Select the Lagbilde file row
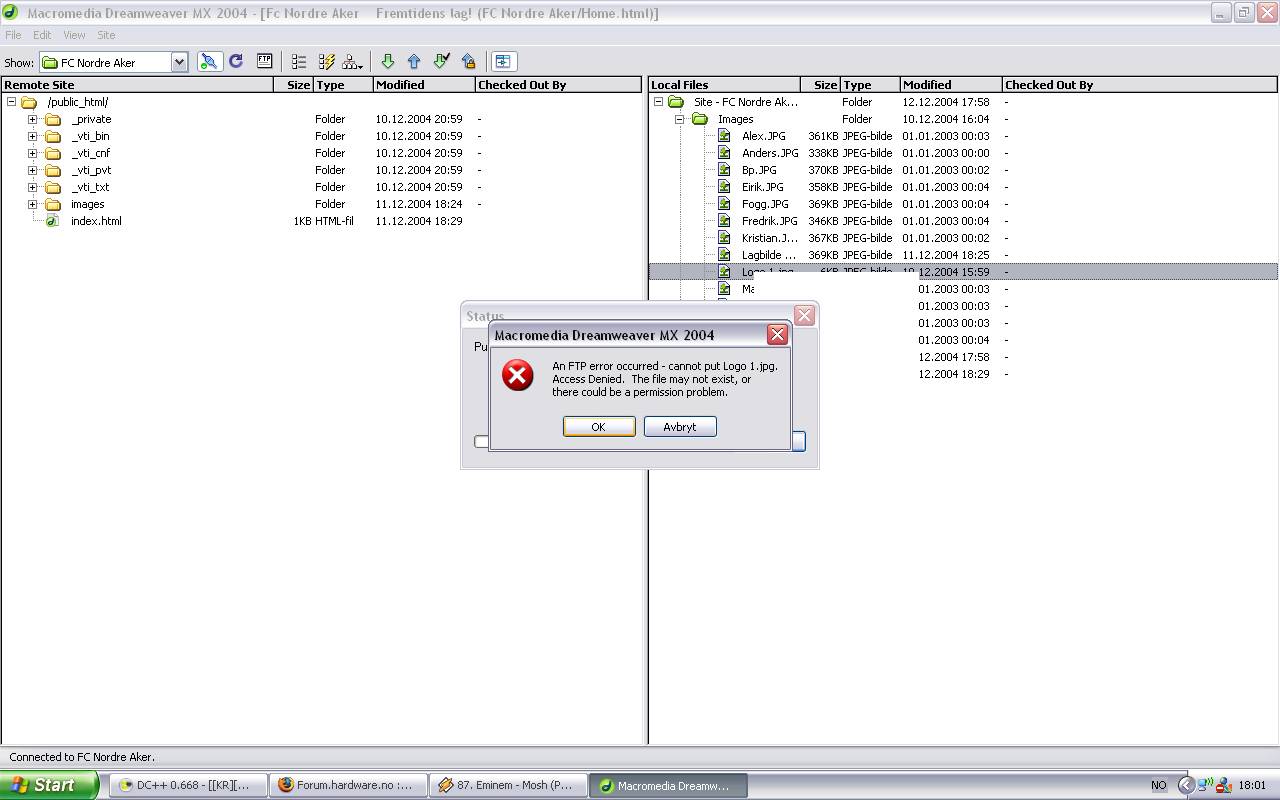Image resolution: width=1280 pixels, height=800 pixels. [963, 255]
